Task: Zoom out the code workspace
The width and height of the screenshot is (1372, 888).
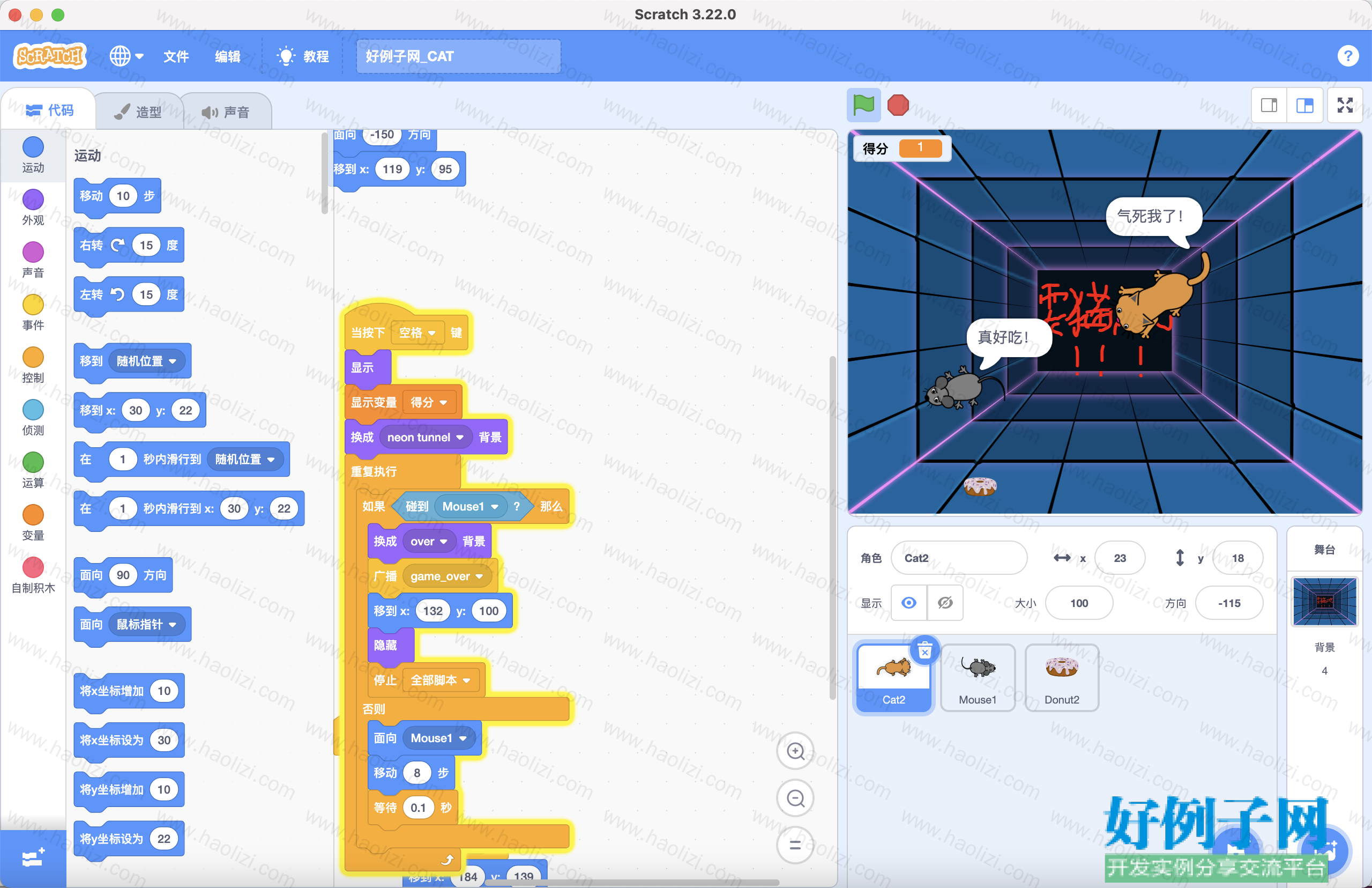Action: coord(795,798)
